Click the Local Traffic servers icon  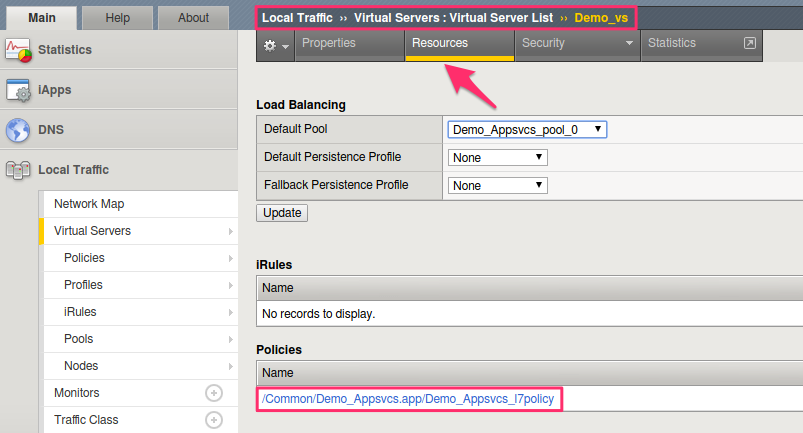pyautogui.click(x=18, y=170)
